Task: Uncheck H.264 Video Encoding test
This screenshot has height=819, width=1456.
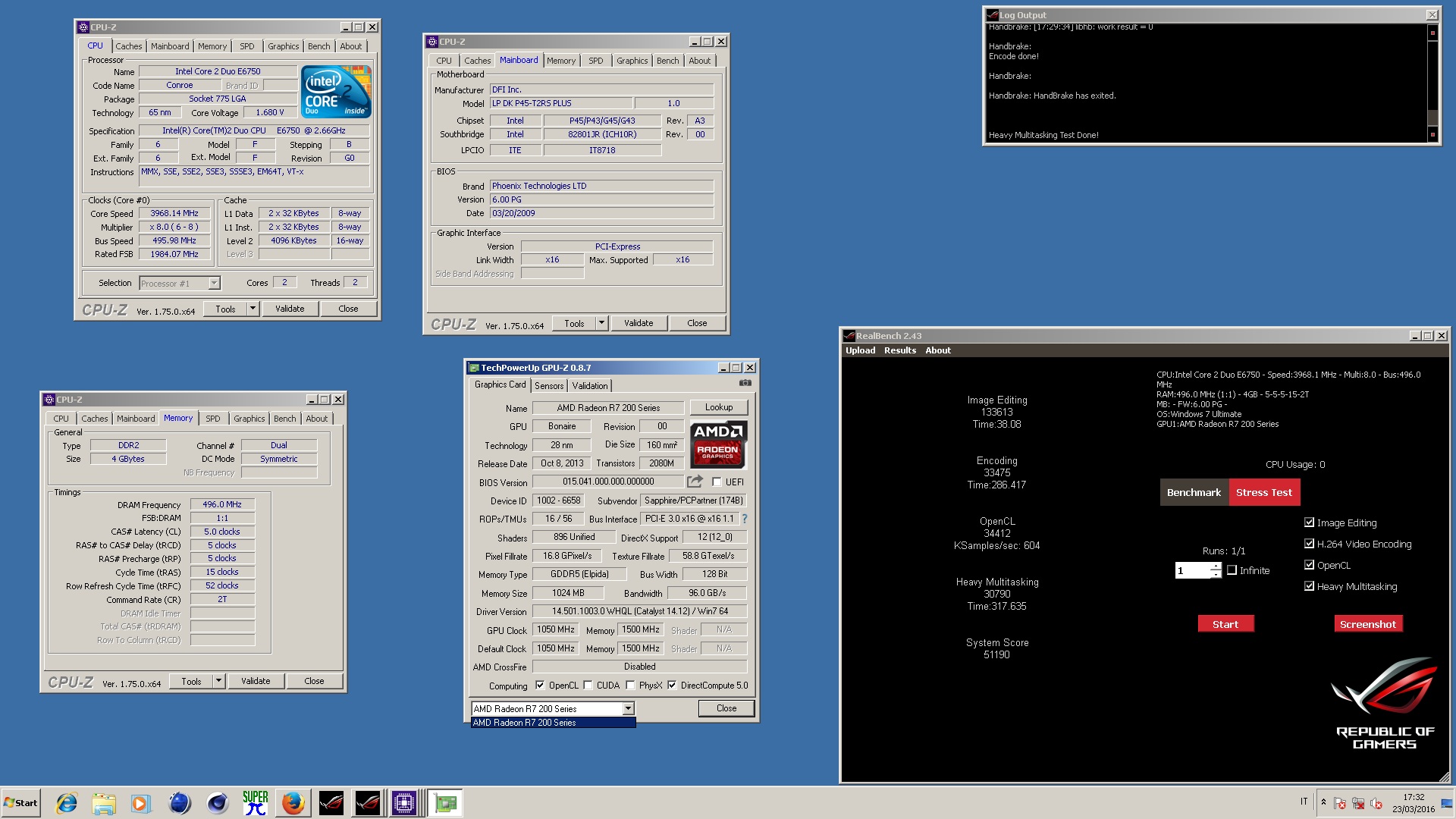Action: pyautogui.click(x=1309, y=543)
